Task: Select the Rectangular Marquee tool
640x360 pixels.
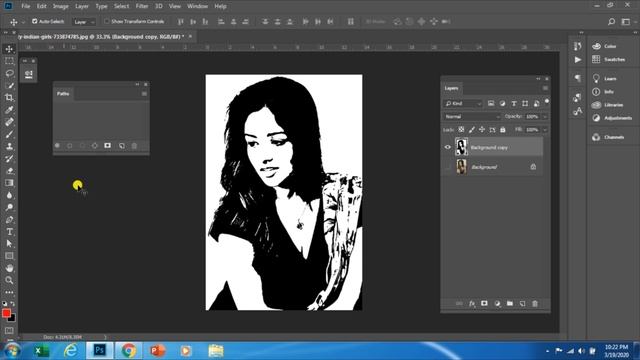Action: (9, 61)
